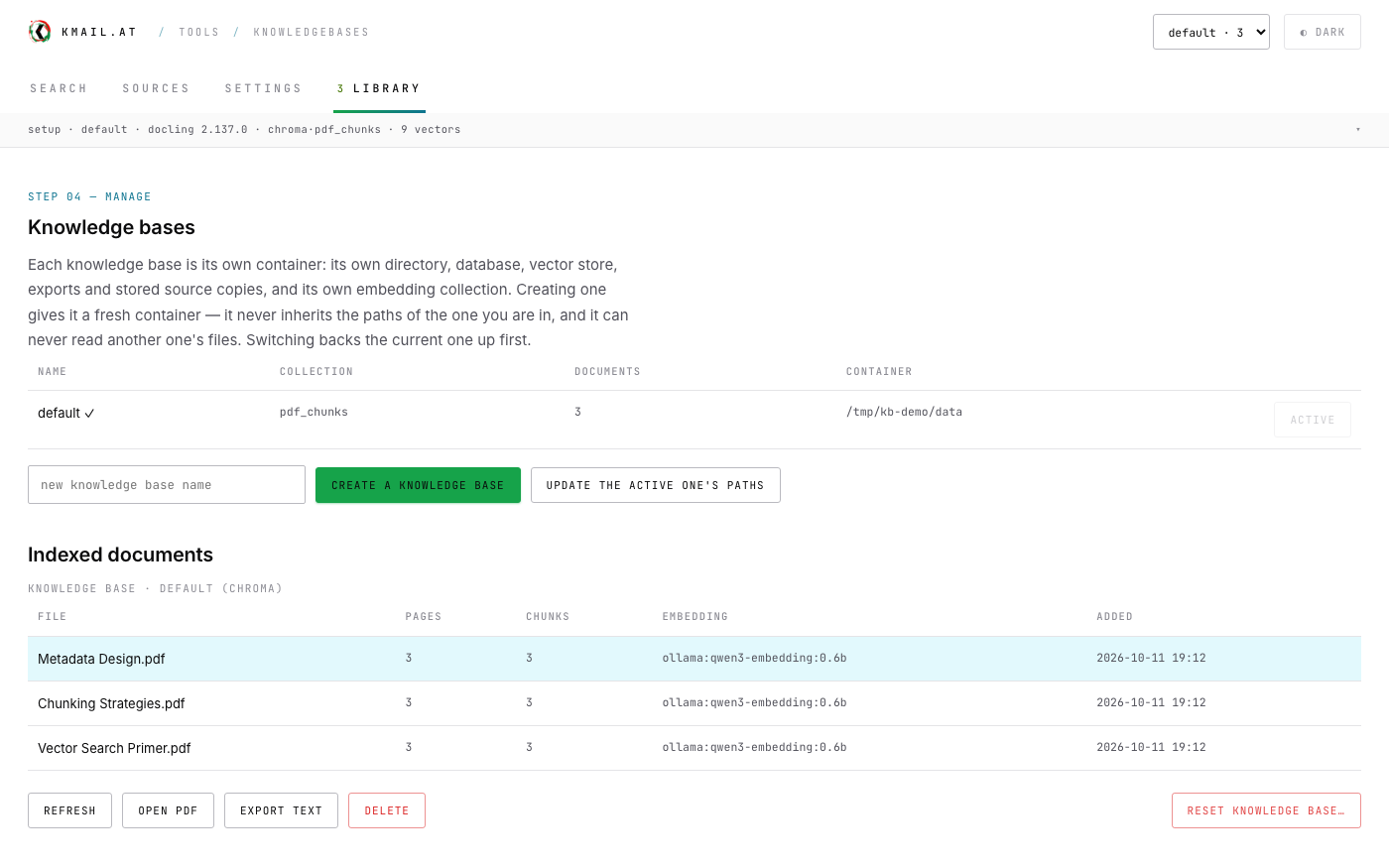Click CREATE A KNOWLEDGE BASE button

(x=418, y=485)
